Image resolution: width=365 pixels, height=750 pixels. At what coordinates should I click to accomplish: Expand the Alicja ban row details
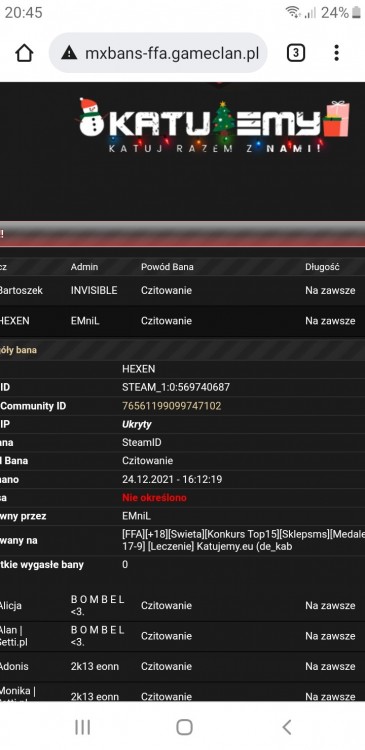pyautogui.click(x=182, y=606)
